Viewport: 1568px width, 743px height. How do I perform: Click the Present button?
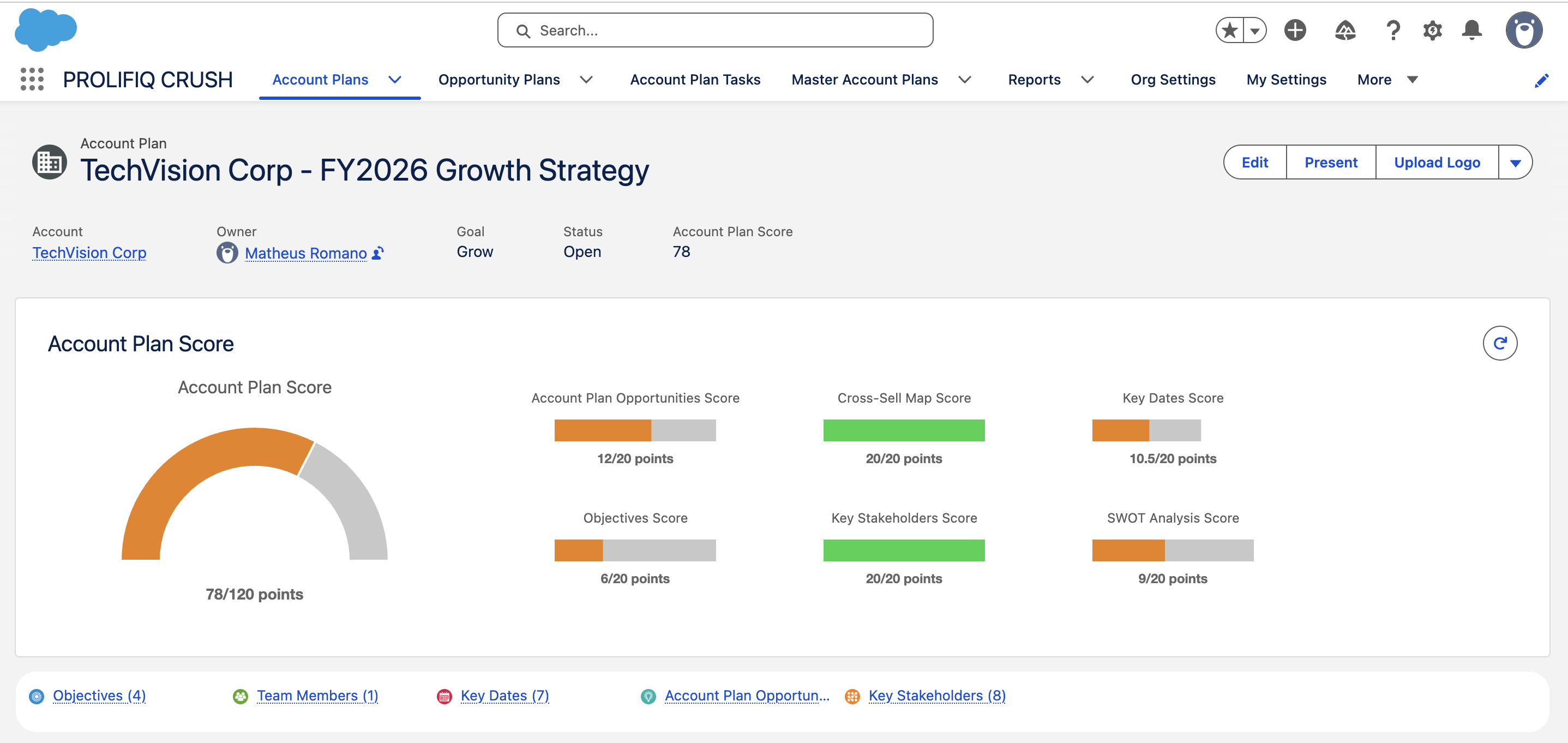1331,163
